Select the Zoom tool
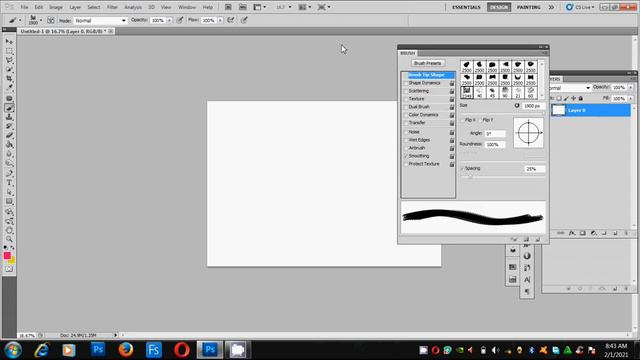This screenshot has width=640, height=360. coord(9,239)
